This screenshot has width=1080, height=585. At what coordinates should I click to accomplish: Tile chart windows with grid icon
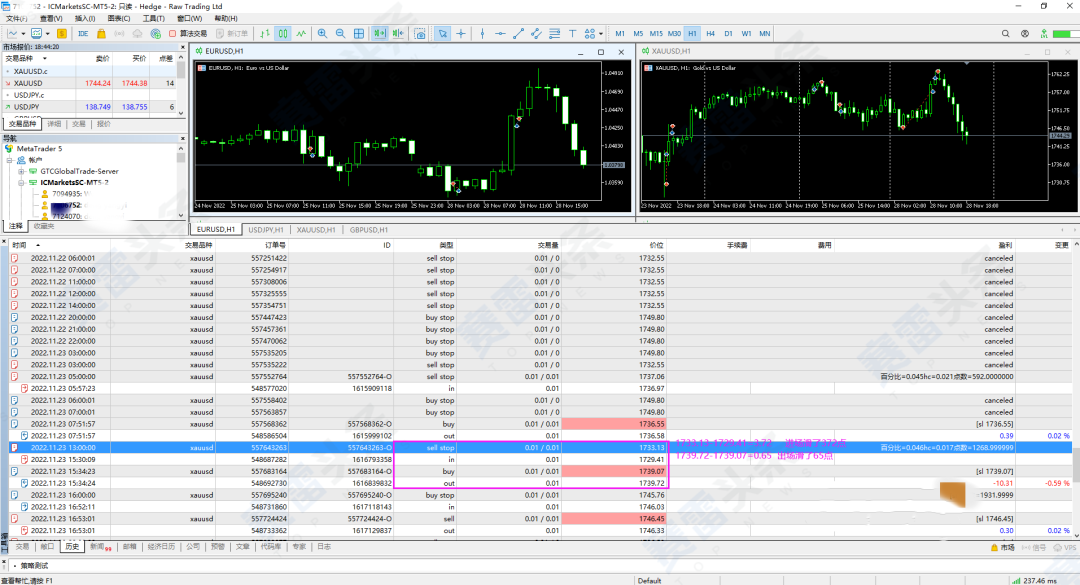[359, 33]
